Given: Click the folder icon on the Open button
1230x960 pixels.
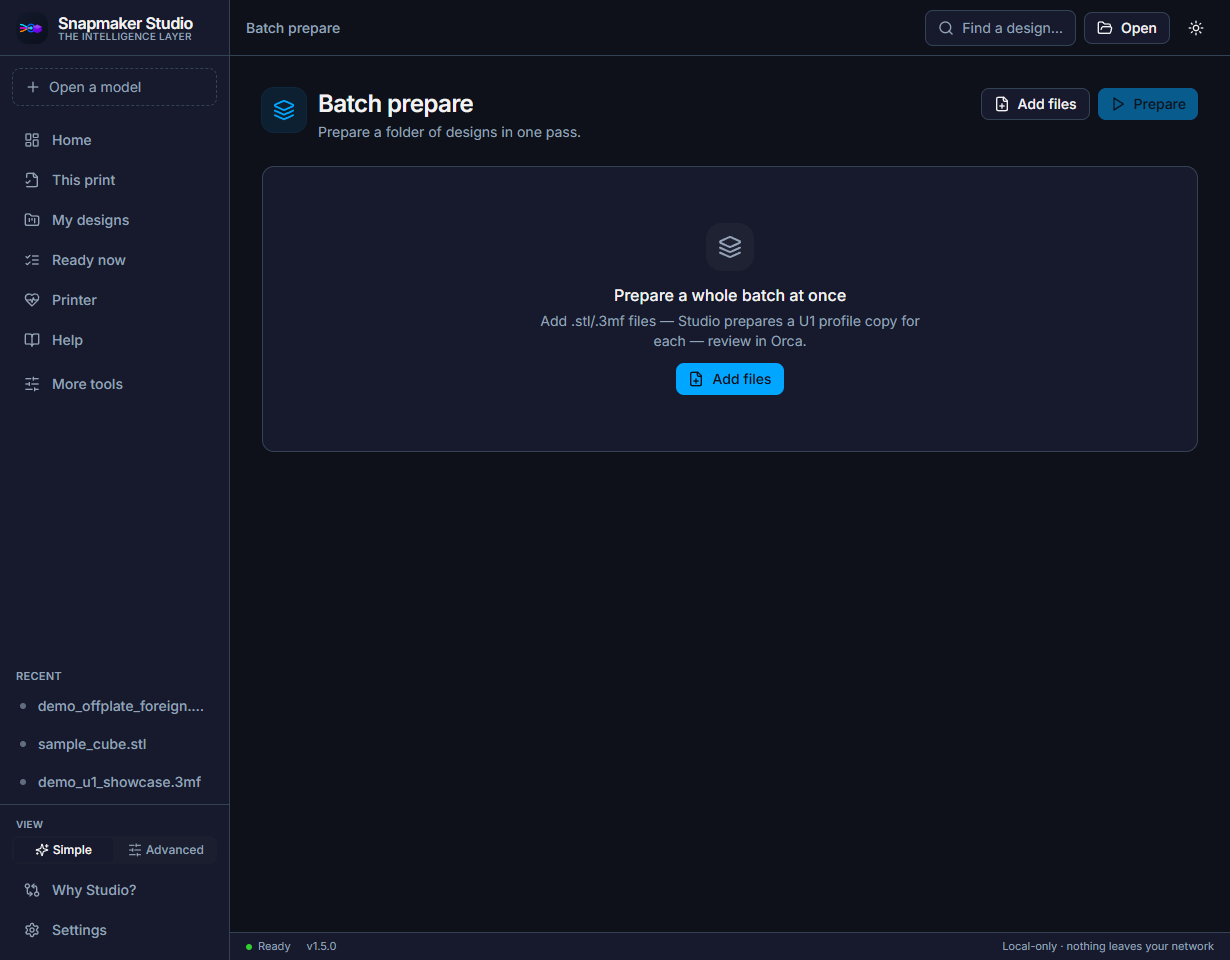Looking at the screenshot, I should (1105, 28).
